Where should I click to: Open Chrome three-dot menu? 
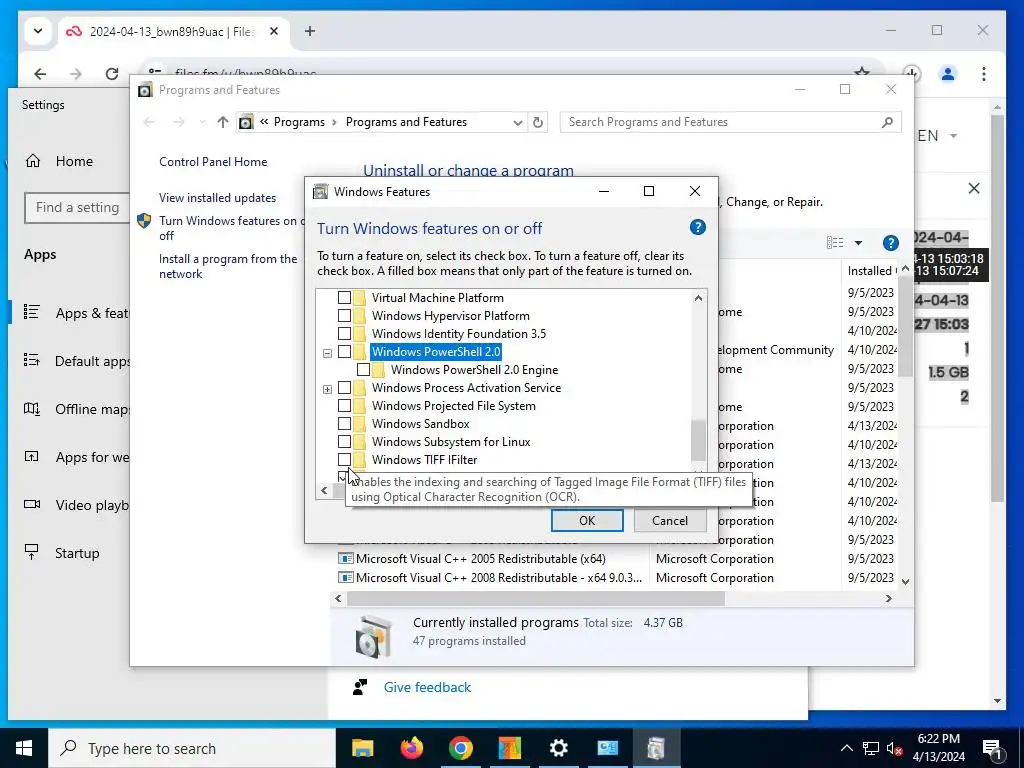point(984,74)
